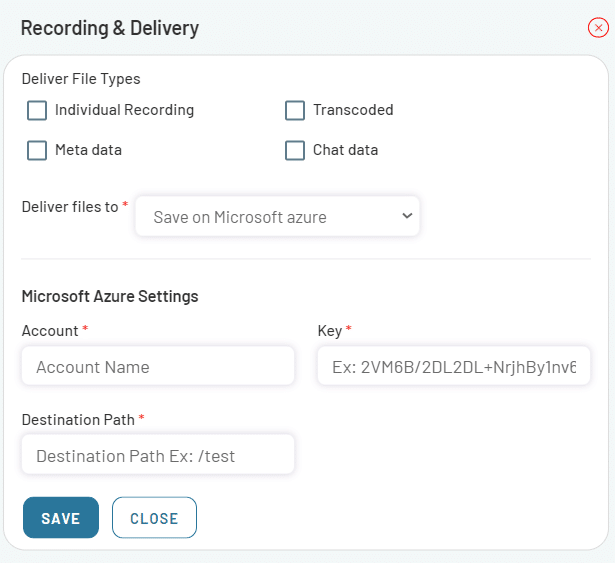This screenshot has height=563, width=615.
Task: Enable the Transcoded checkbox
Action: coord(295,110)
